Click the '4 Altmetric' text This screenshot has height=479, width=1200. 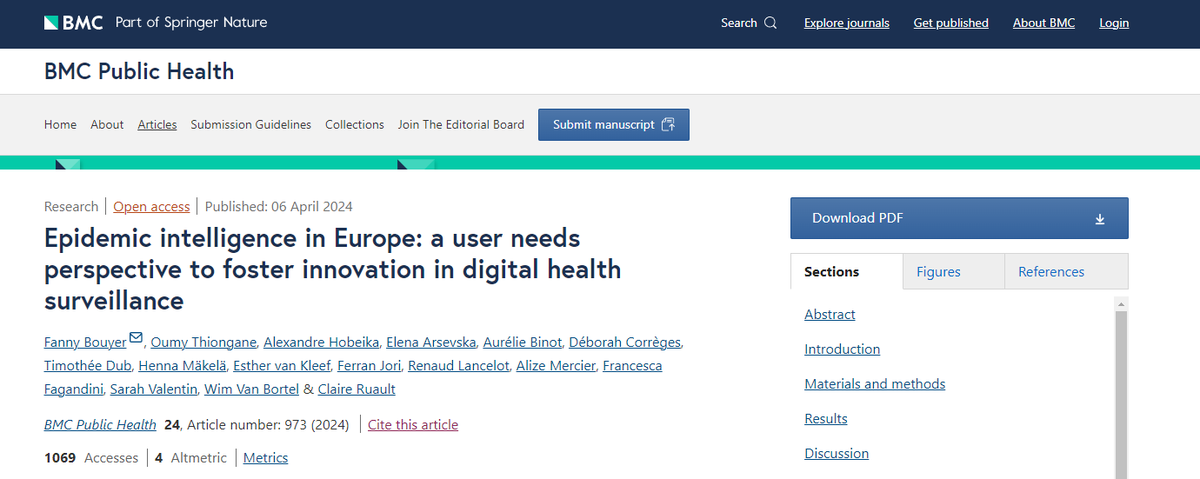pyautogui.click(x=191, y=457)
